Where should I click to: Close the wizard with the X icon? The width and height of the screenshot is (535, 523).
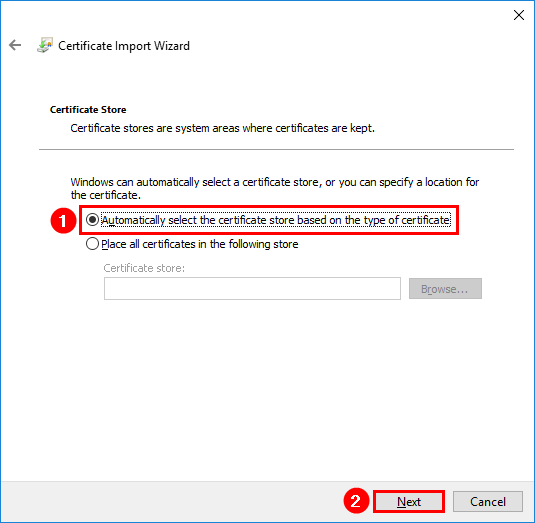pyautogui.click(x=519, y=15)
